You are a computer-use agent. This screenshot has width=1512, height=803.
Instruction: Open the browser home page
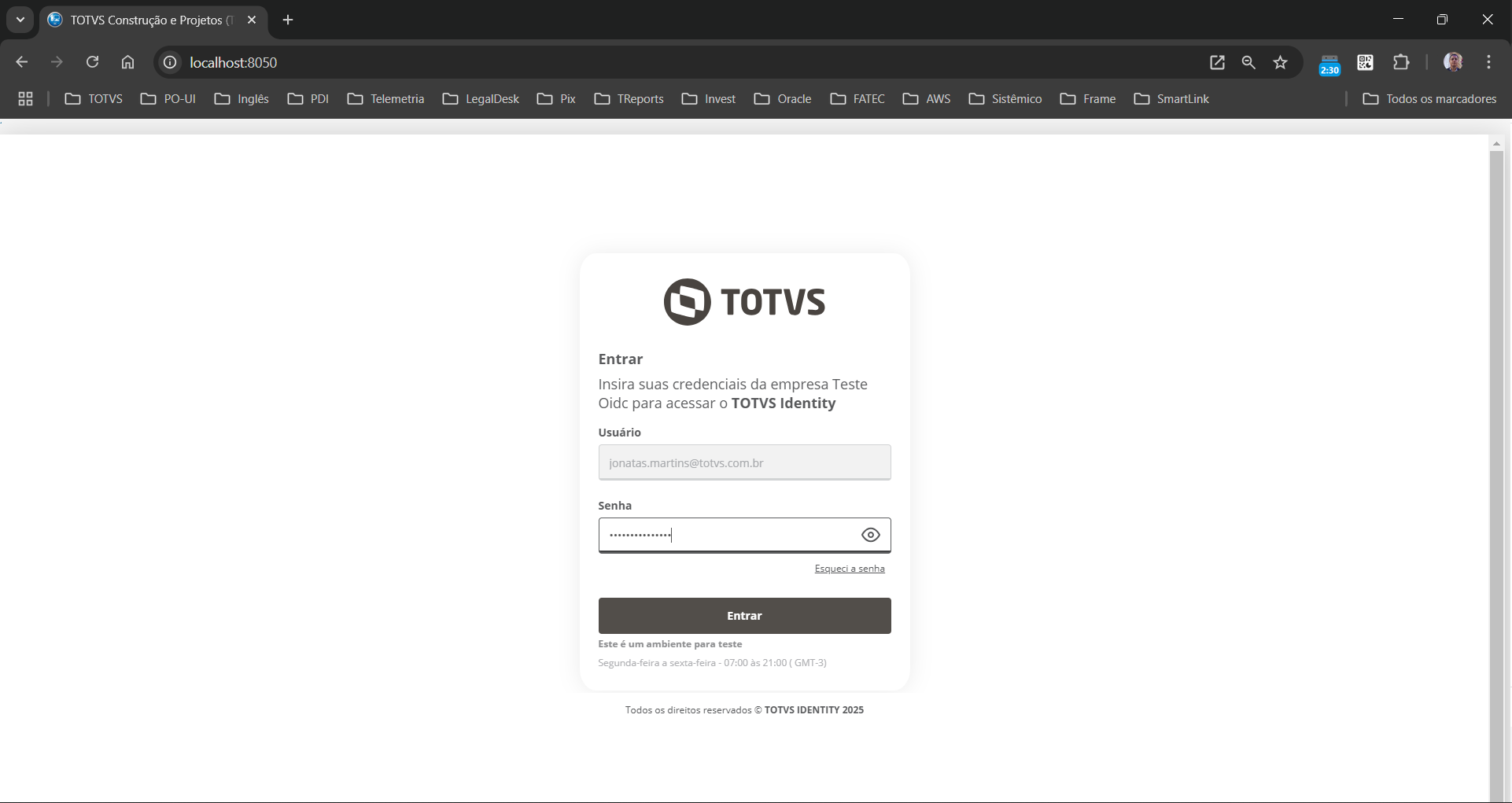127,62
